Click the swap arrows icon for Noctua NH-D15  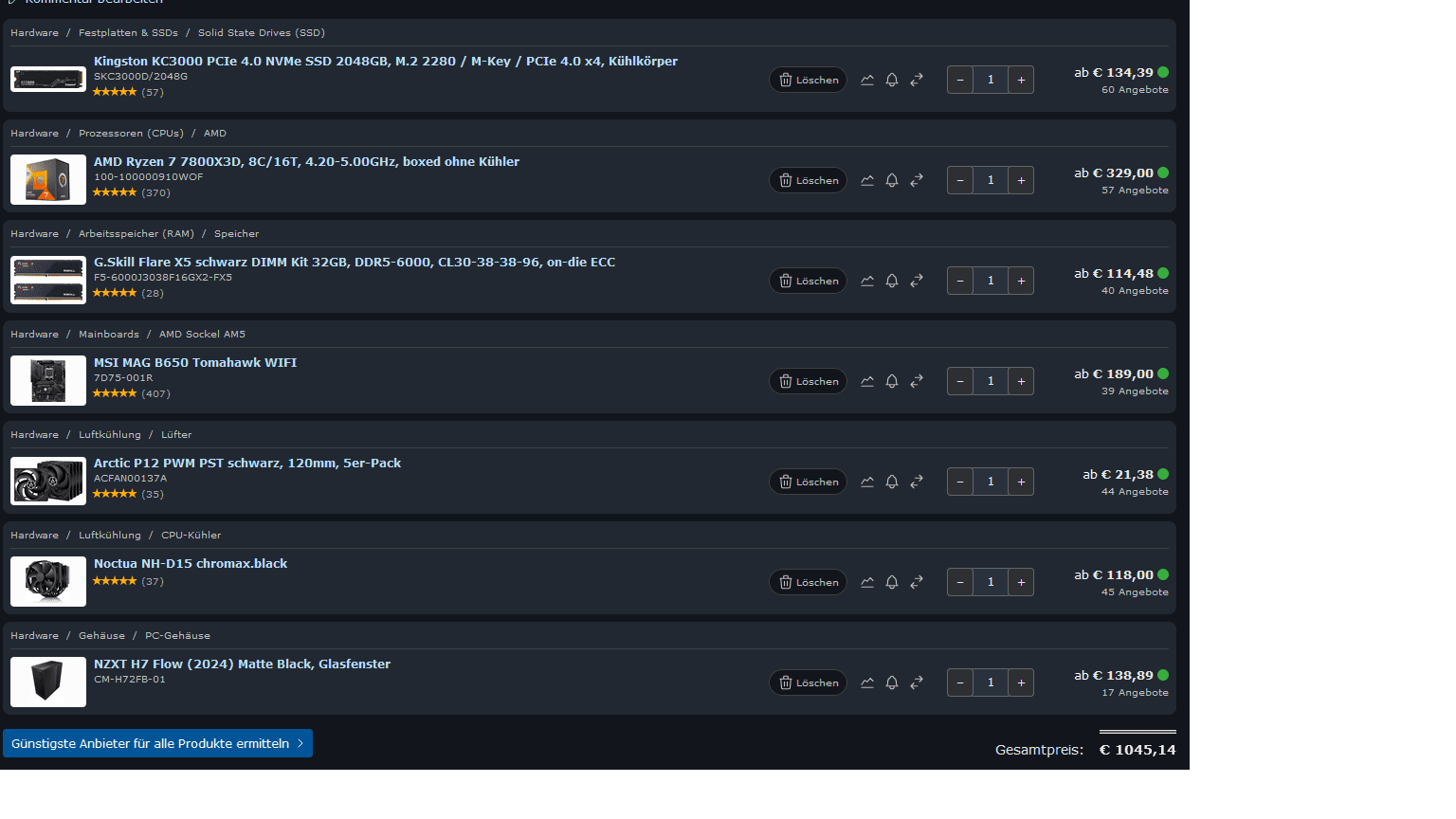point(917,582)
